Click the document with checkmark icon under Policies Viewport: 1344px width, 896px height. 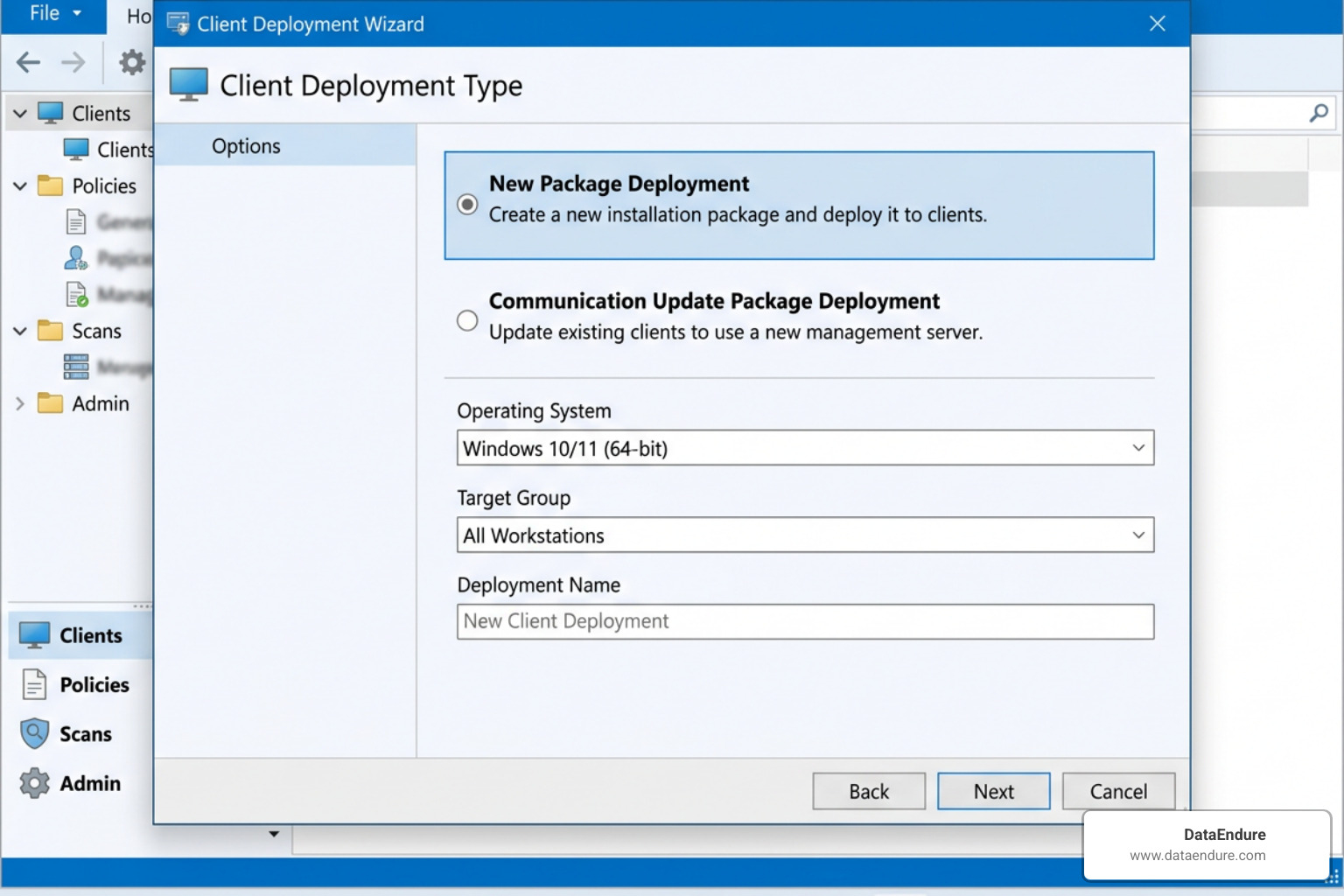77,295
